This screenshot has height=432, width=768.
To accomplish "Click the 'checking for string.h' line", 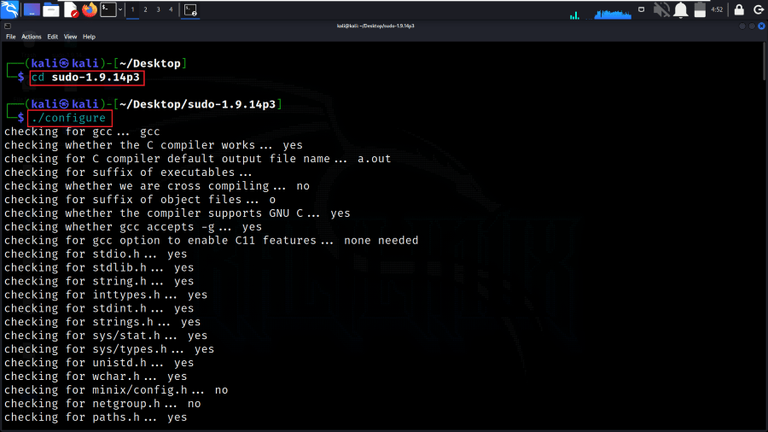I will click(x=99, y=282).
